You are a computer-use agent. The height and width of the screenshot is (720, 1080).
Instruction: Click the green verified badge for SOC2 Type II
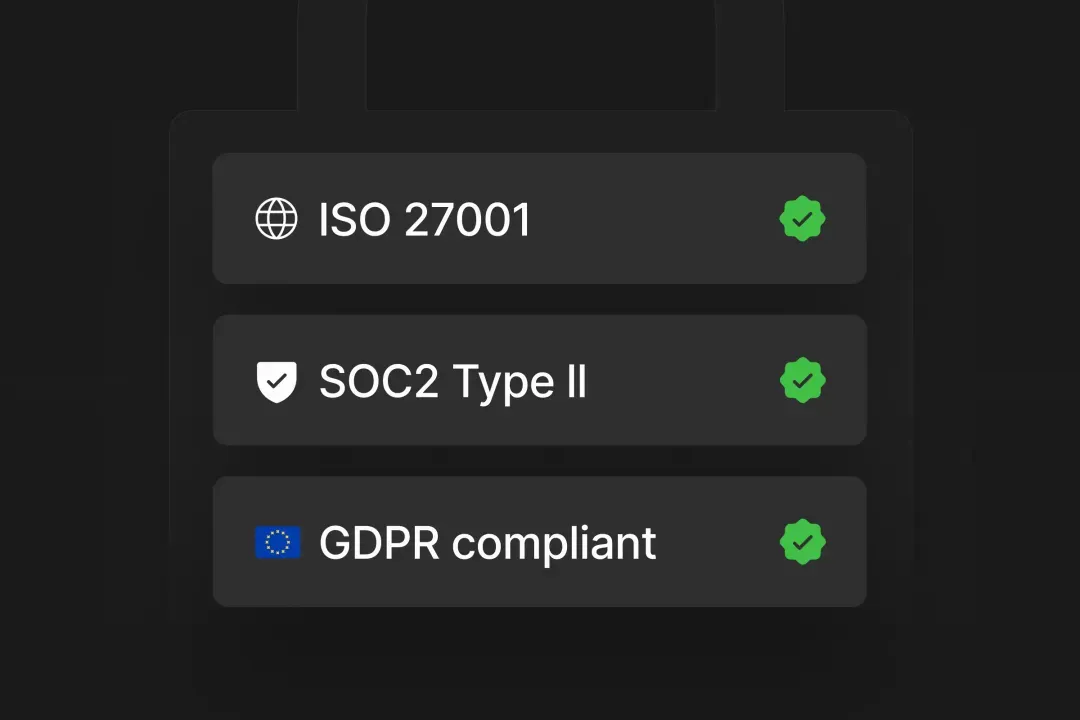[802, 381]
